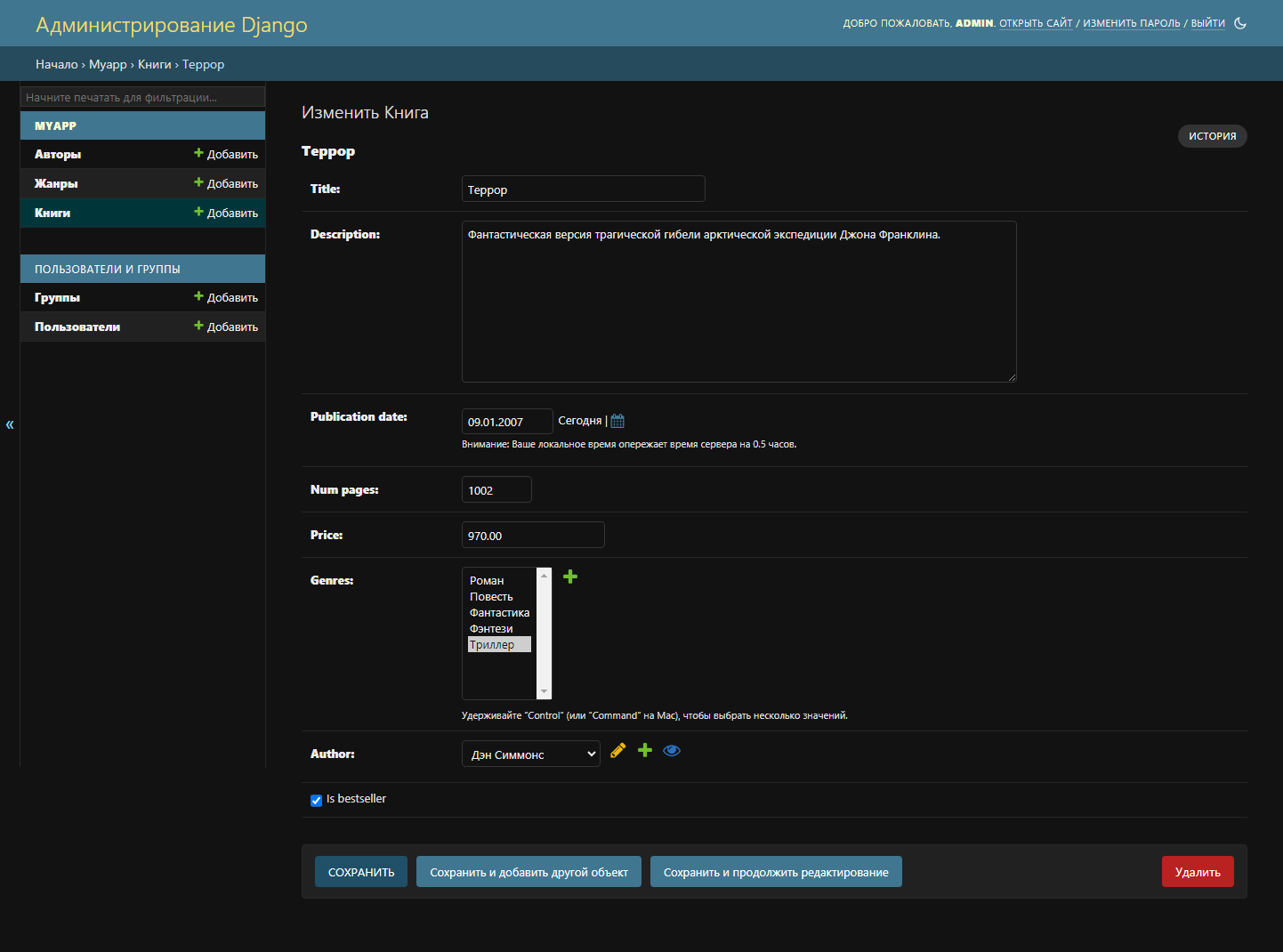The width and height of the screenshot is (1283, 952).
Task: Add a new entry to Пользователи
Action: click(226, 327)
